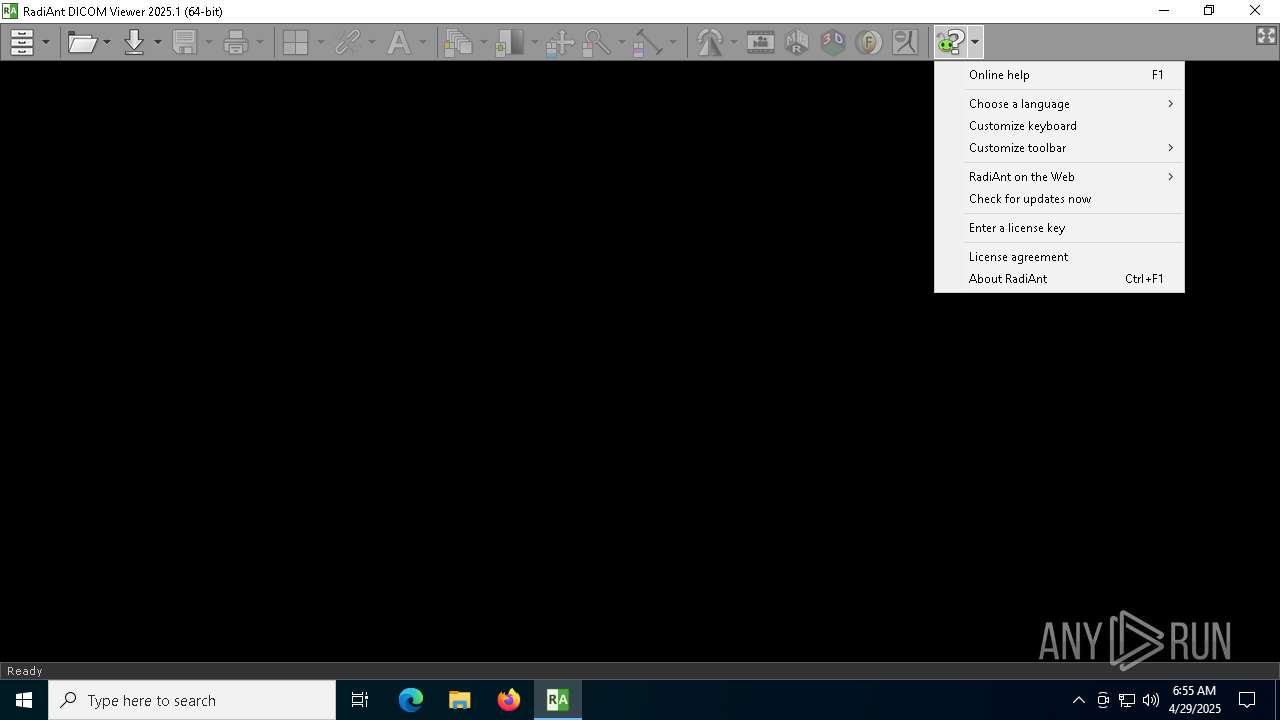Viewport: 1280px width, 720px height.
Task: Select the length measurement ruler tool
Action: click(648, 42)
